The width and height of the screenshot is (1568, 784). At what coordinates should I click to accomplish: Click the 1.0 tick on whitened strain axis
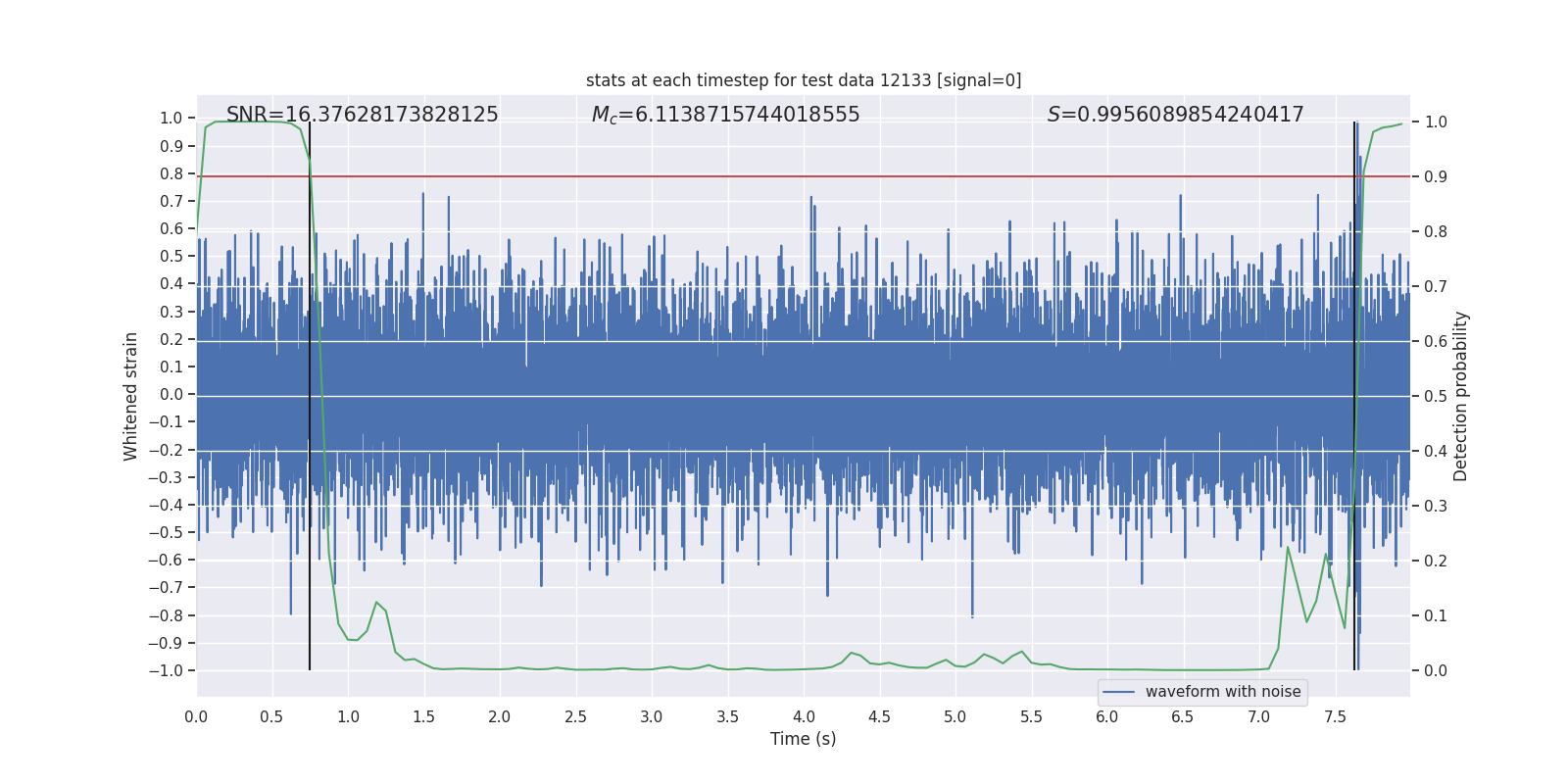tap(171, 118)
